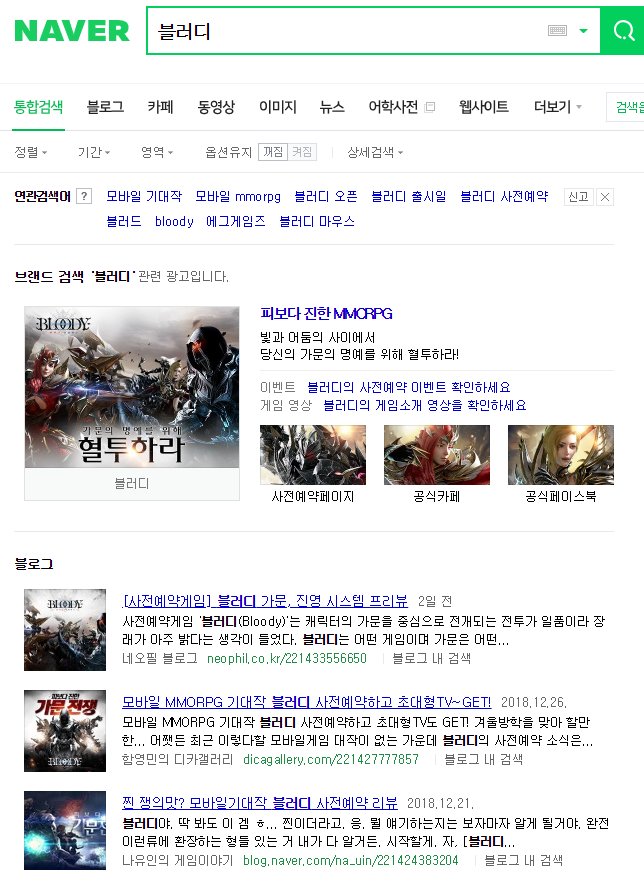
Task: Click into the search field containing 블러디
Action: [340, 31]
